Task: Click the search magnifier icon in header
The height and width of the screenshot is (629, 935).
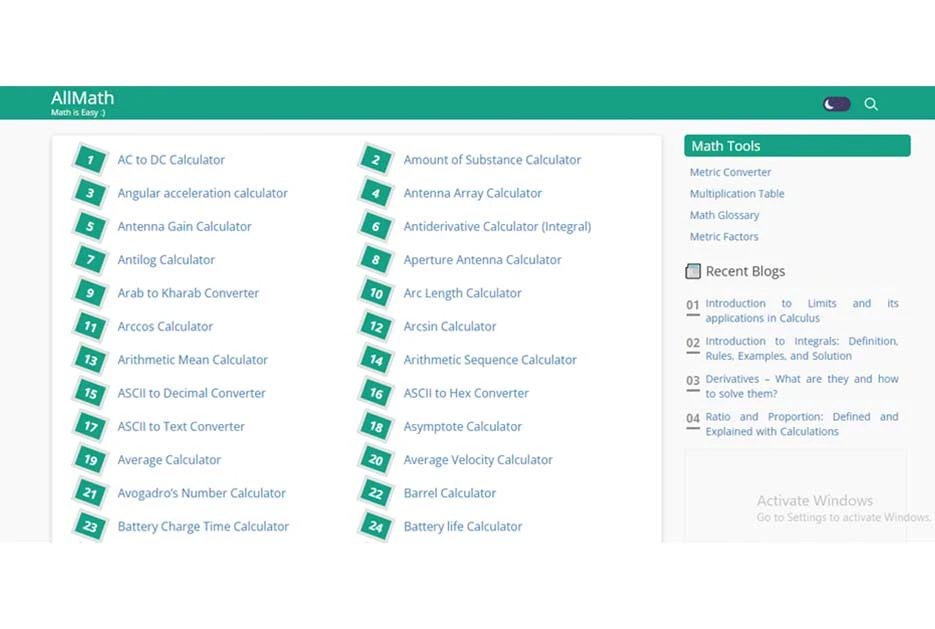Action: 870,104
